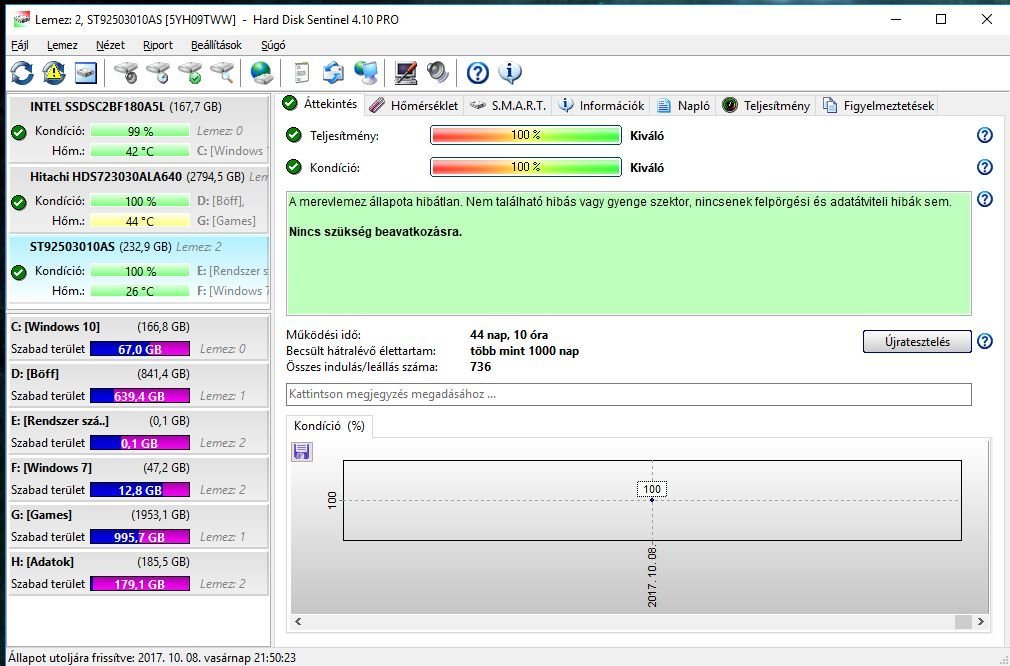
Task: Select the Áttekintés tab
Action: [x=321, y=104]
